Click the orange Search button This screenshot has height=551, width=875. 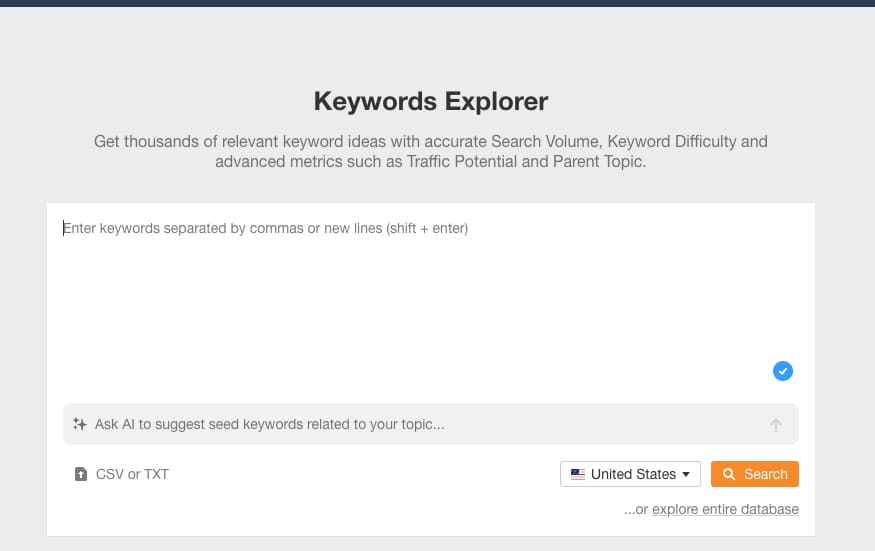click(x=754, y=474)
